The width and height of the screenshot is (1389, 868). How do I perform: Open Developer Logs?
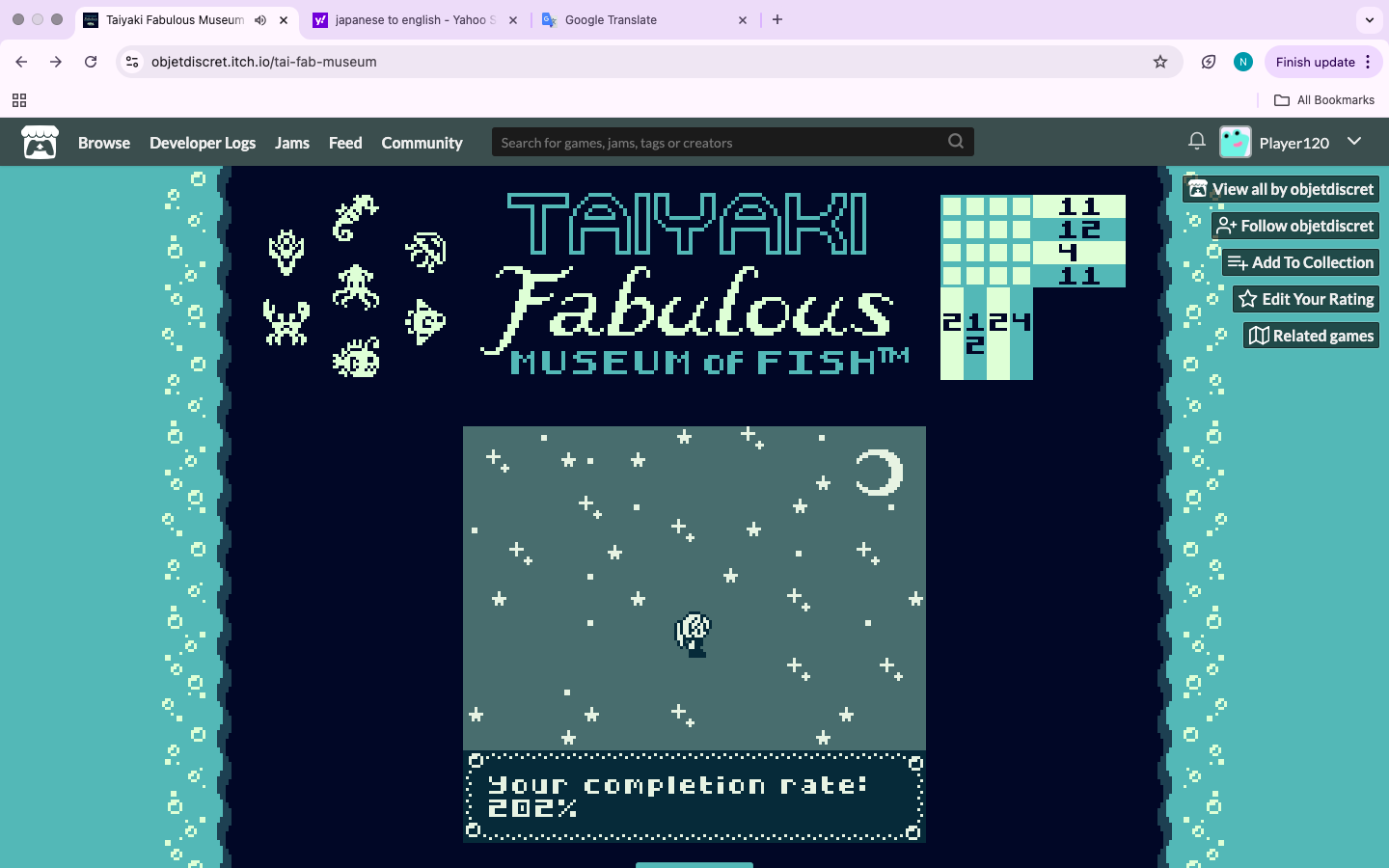(x=203, y=143)
